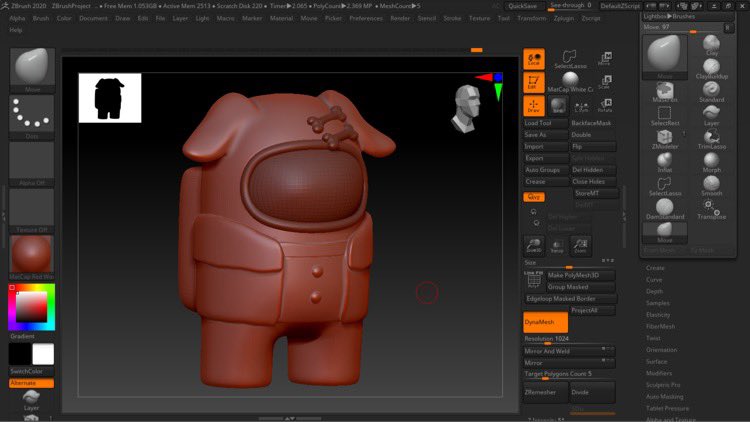Expand the Depth brush section
The height and width of the screenshot is (422, 750).
(x=654, y=291)
